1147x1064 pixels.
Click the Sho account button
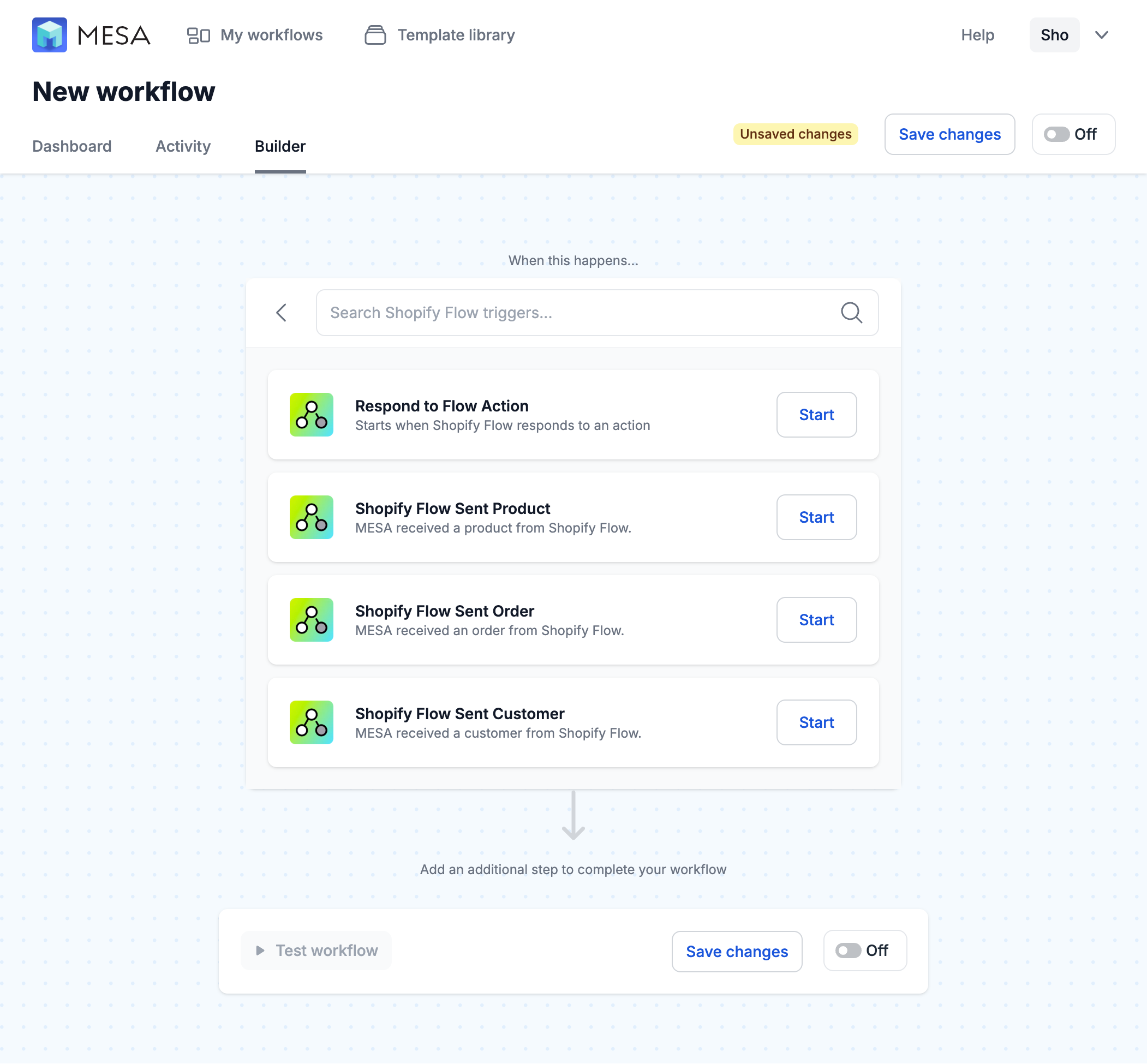pos(1054,35)
